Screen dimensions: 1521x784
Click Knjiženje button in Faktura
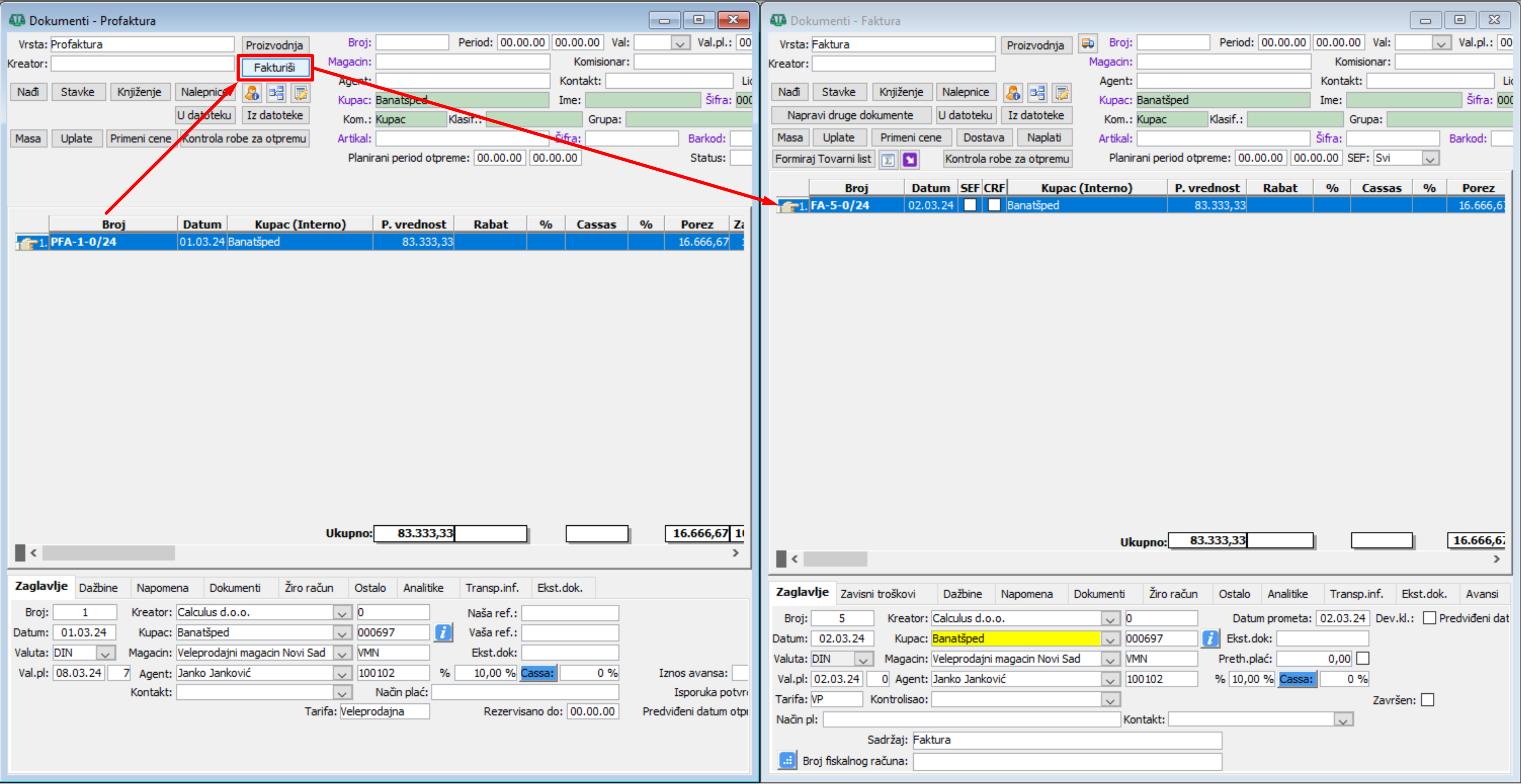click(x=901, y=92)
